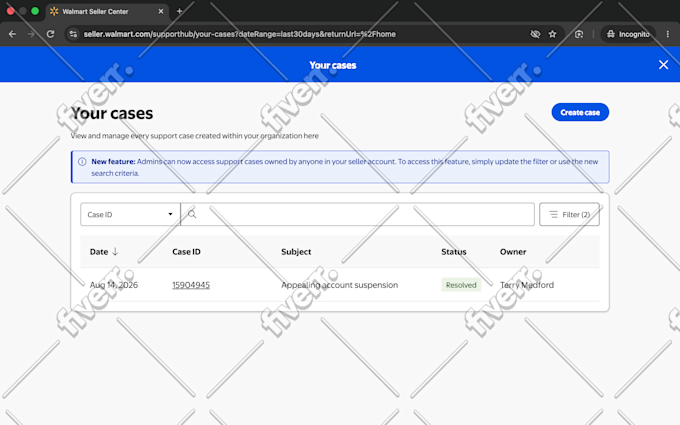Open the Chrome three-dot menu
This screenshot has width=680, height=425.
pos(667,34)
